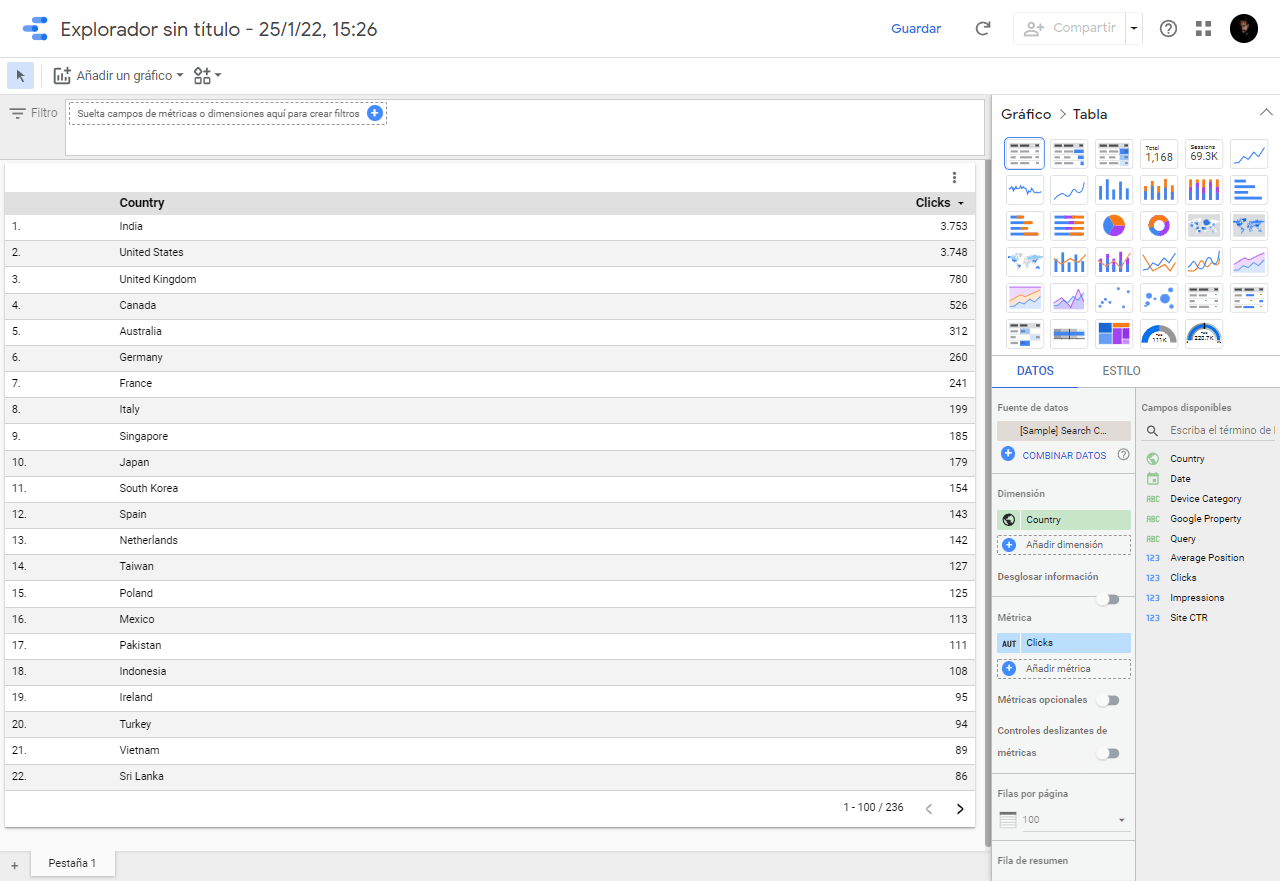Switch to the ESTILO tab
Viewport: 1280px width, 881px height.
1121,371
